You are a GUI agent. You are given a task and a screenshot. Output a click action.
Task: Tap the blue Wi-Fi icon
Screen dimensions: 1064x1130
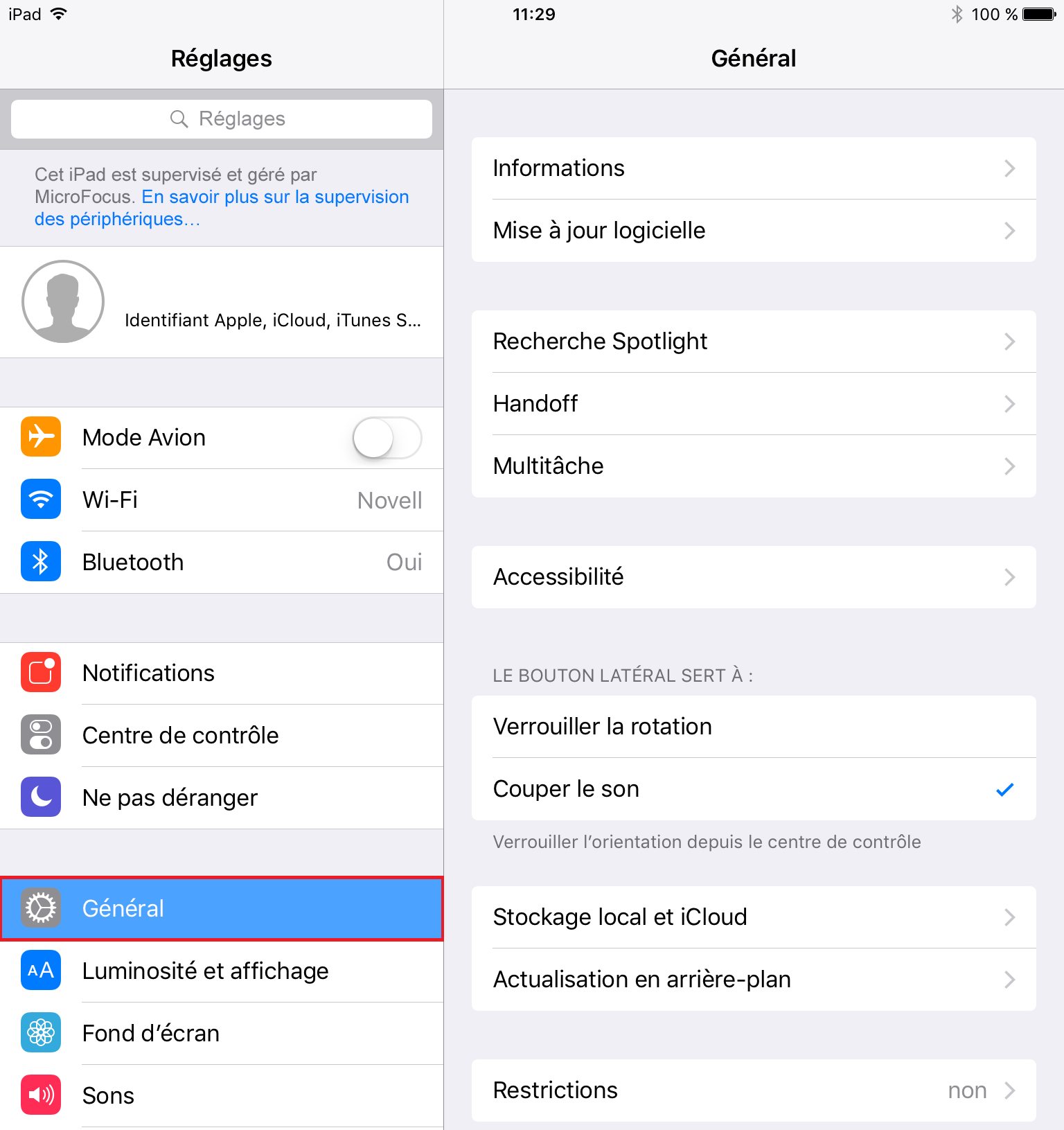pyautogui.click(x=41, y=499)
